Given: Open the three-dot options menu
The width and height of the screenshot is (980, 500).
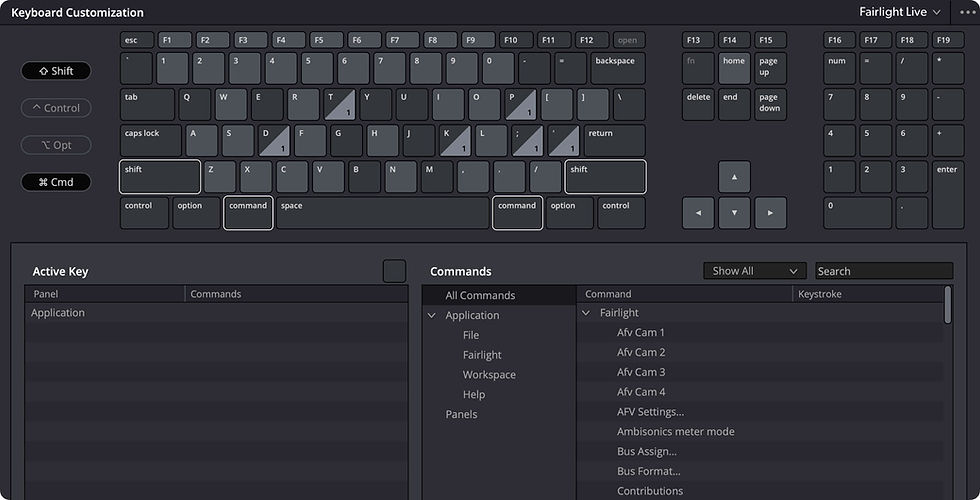Looking at the screenshot, I should point(966,12).
